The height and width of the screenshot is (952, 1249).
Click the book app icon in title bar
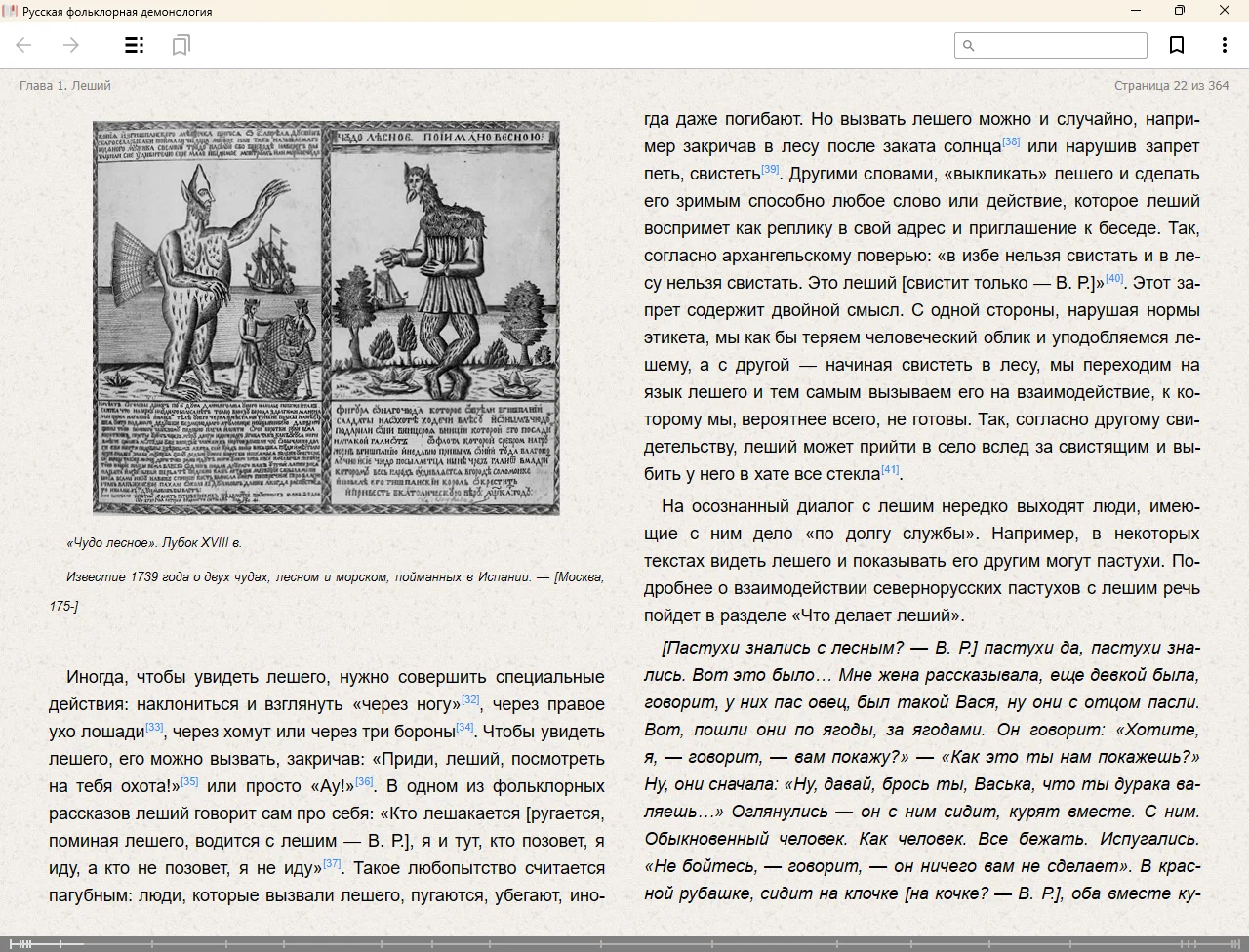(11, 11)
